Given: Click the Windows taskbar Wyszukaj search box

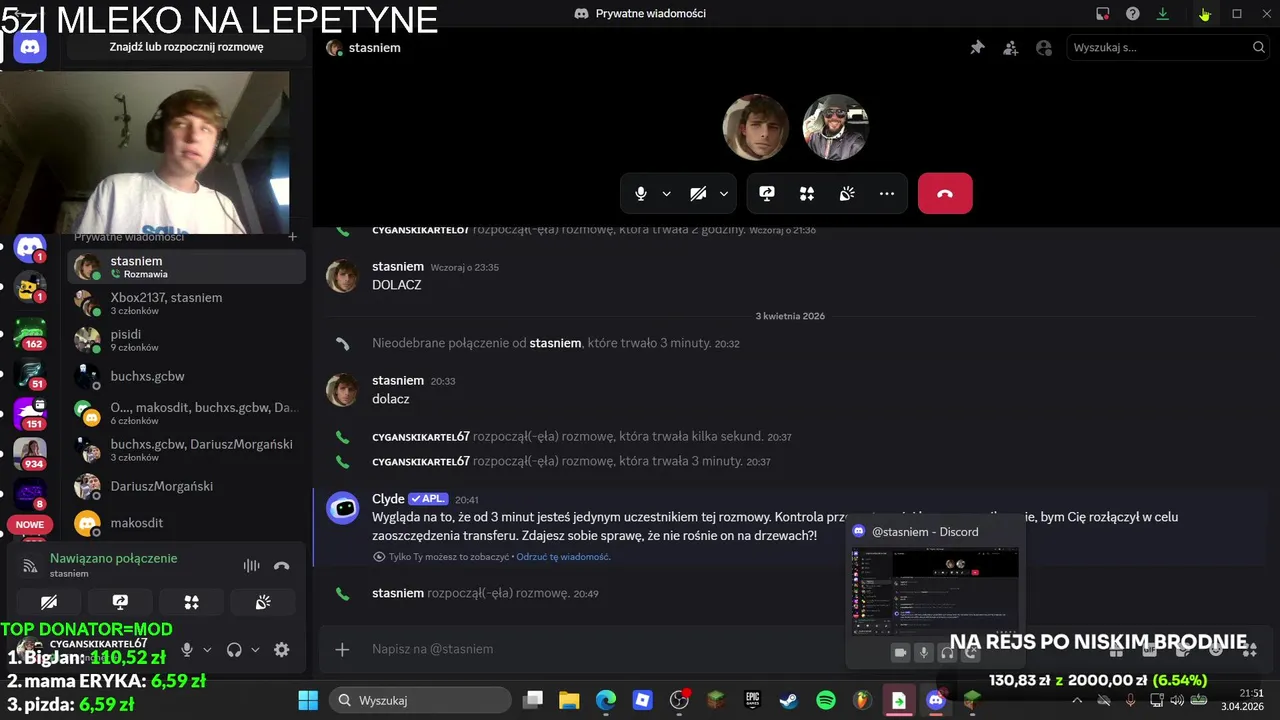Looking at the screenshot, I should click(x=421, y=700).
